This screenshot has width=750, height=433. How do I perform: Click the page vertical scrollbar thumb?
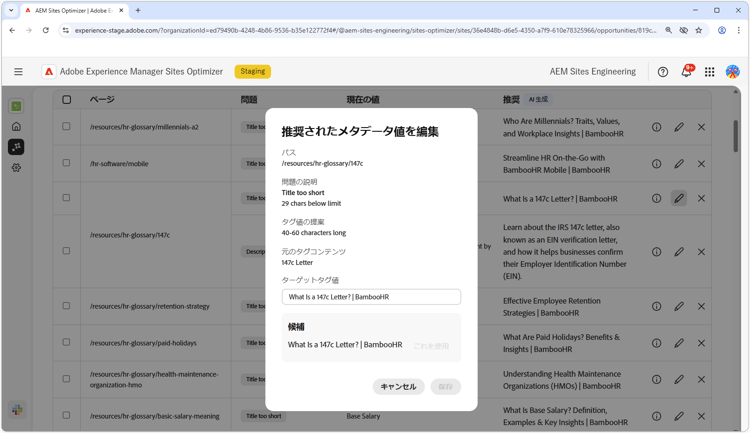click(x=736, y=136)
